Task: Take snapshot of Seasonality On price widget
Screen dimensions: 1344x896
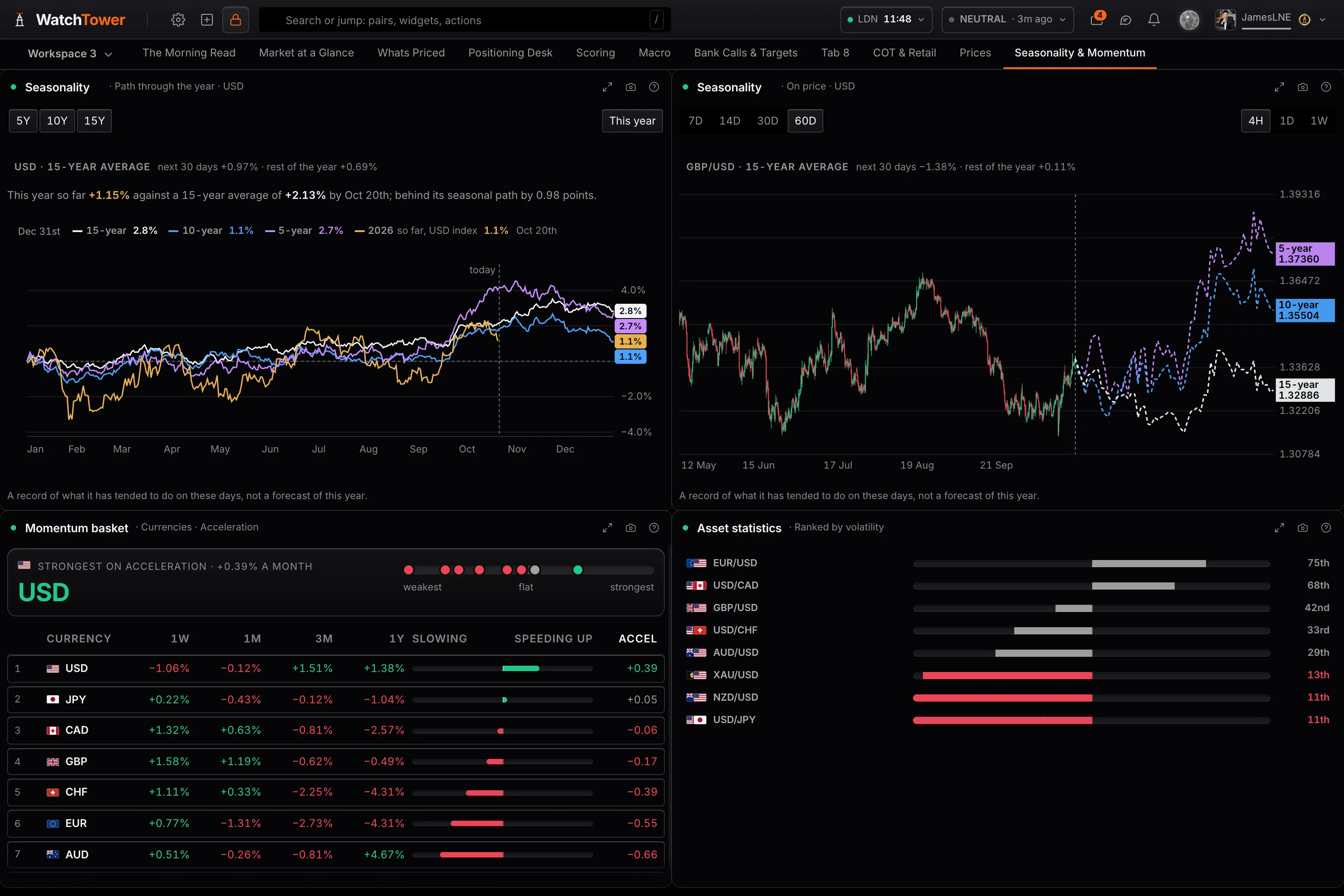Action: [1303, 87]
